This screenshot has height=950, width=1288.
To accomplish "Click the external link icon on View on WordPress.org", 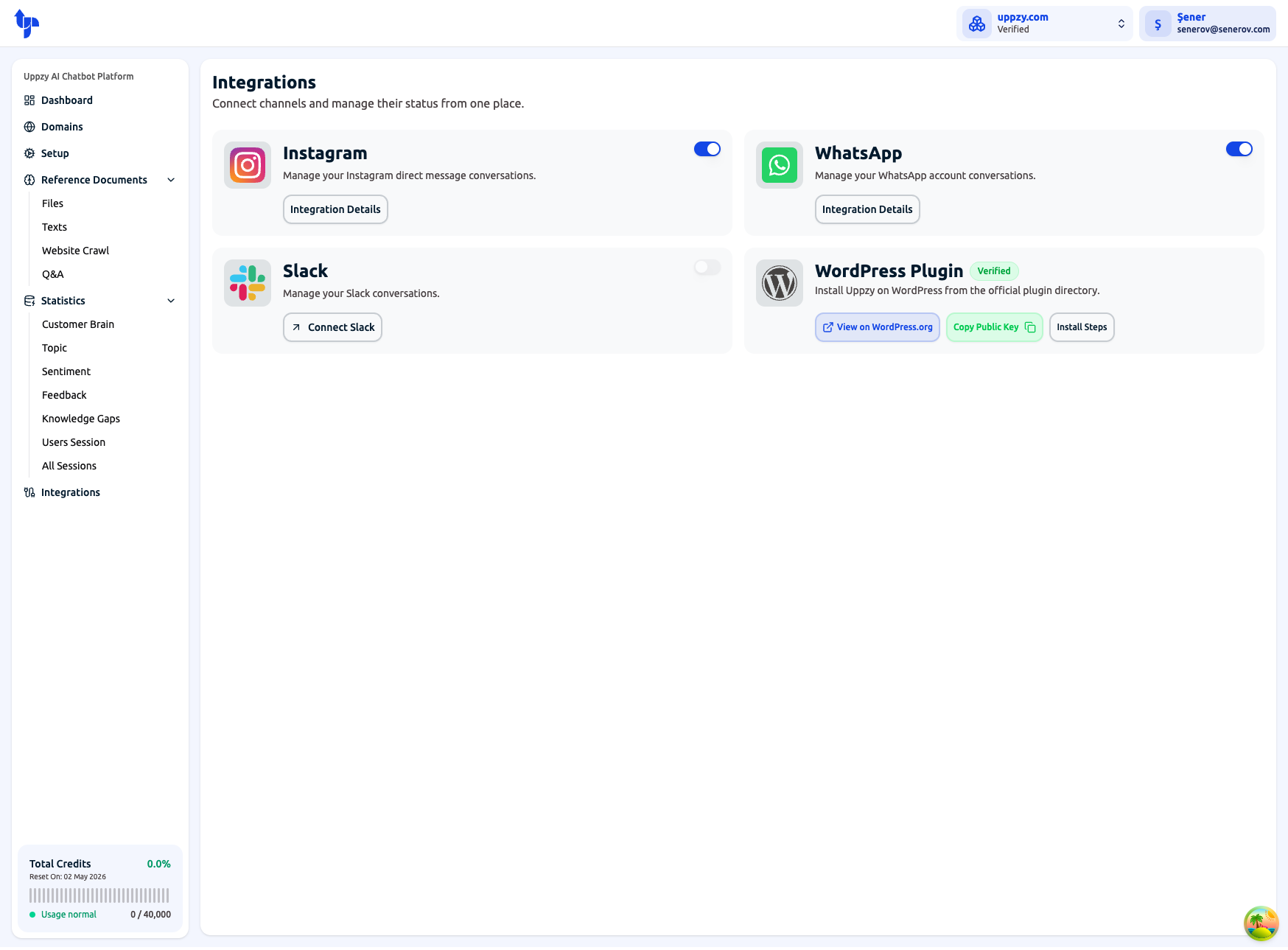I will coord(828,327).
